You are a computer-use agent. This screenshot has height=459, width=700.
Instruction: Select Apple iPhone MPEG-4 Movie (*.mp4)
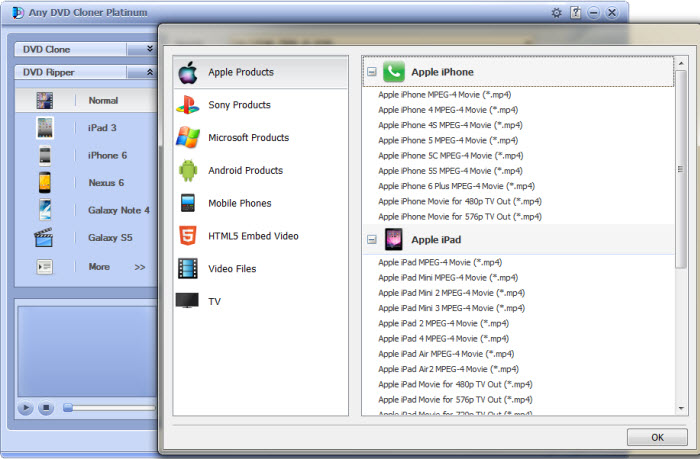pos(445,95)
